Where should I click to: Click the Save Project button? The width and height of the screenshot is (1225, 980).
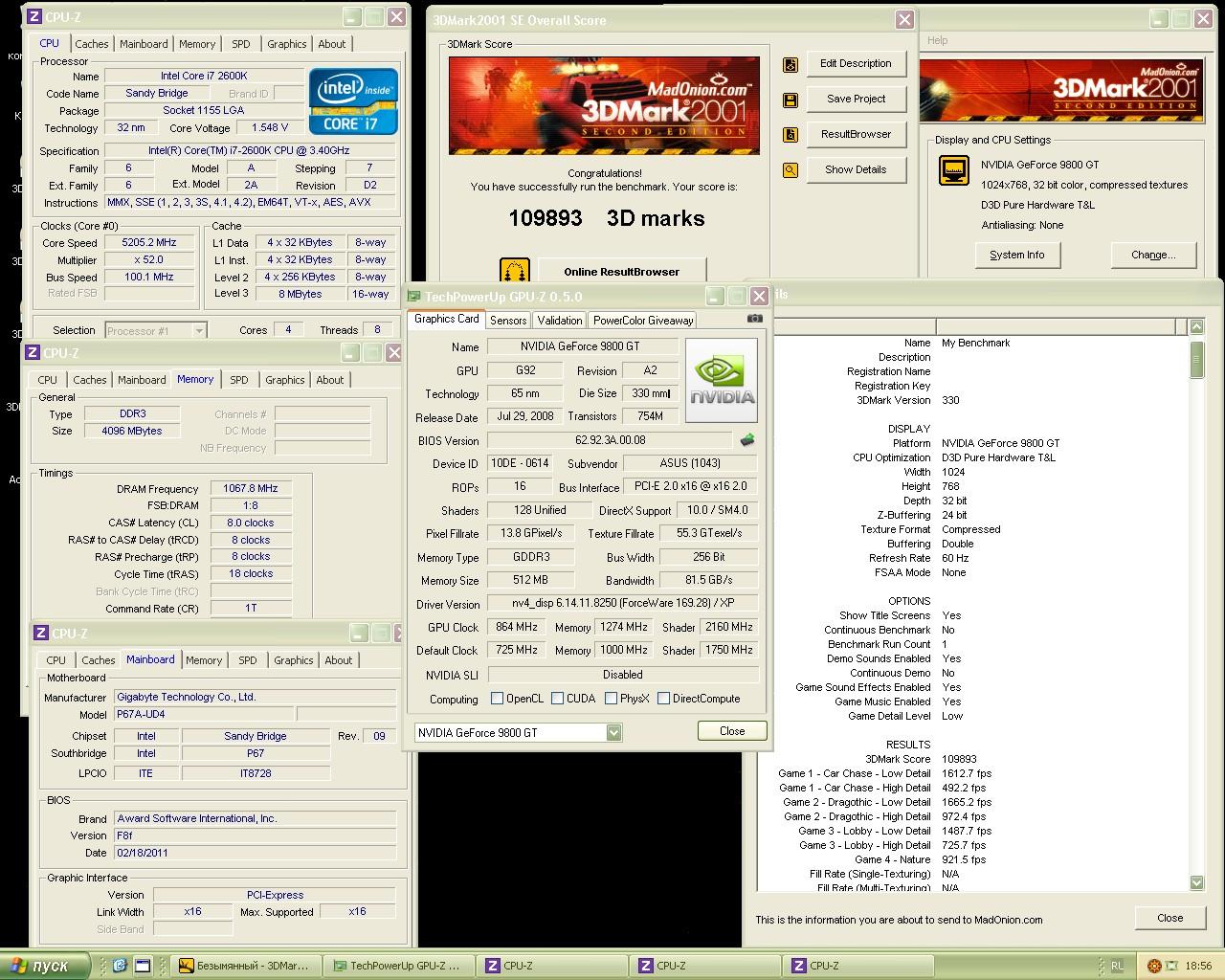coord(856,100)
